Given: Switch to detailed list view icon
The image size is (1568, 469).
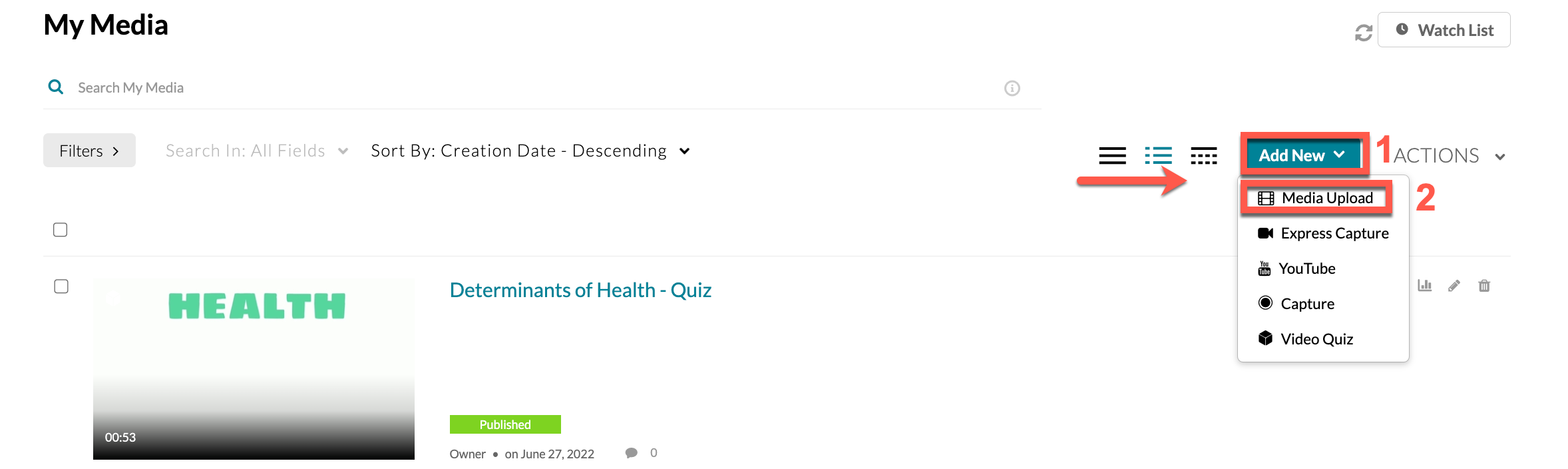Looking at the screenshot, I should [1158, 155].
